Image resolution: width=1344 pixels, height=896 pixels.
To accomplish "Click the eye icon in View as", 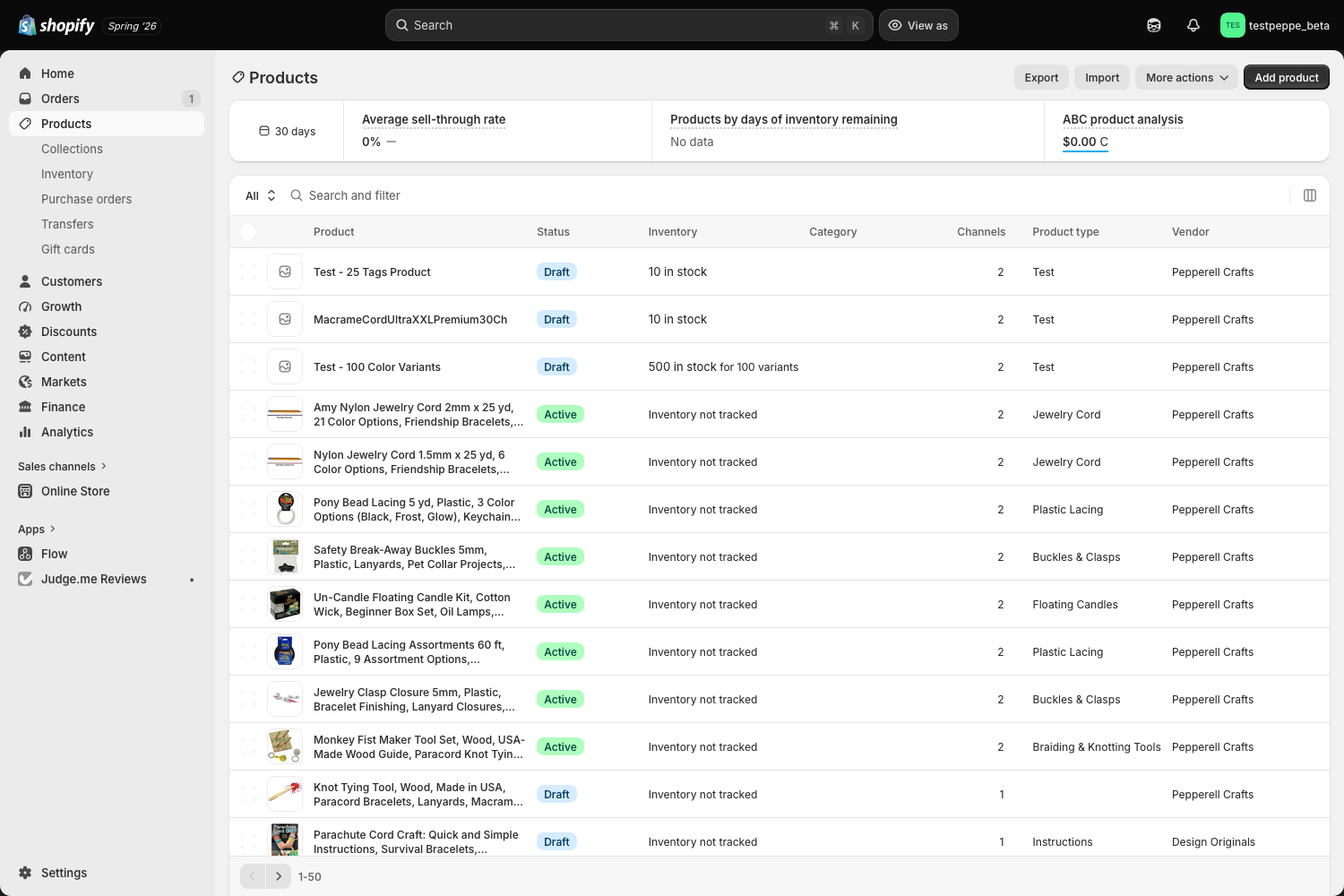I will pyautogui.click(x=895, y=25).
